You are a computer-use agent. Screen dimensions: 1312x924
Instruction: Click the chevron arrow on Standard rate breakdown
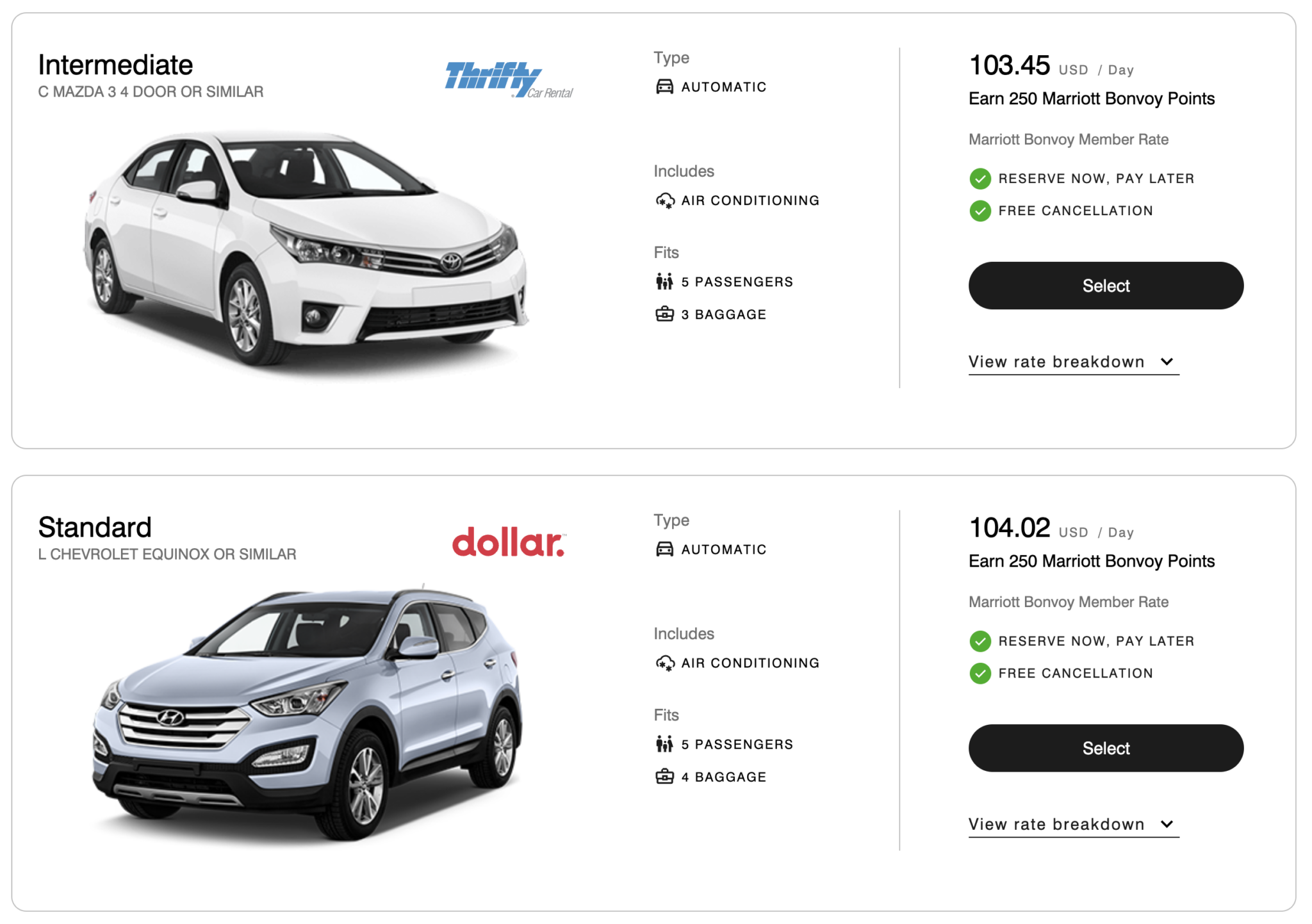point(1167,824)
